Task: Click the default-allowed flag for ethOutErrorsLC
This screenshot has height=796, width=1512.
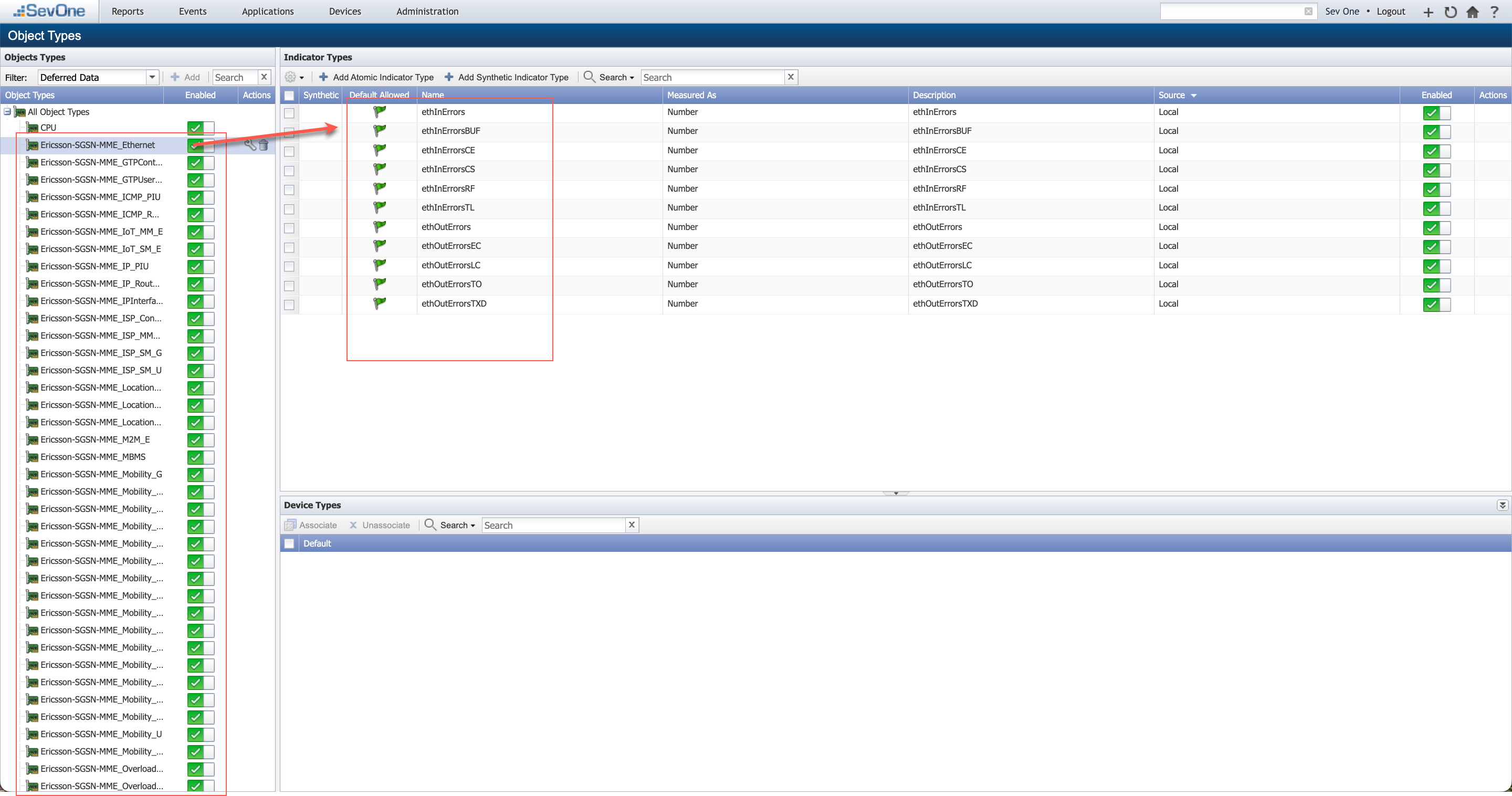Action: (x=380, y=265)
